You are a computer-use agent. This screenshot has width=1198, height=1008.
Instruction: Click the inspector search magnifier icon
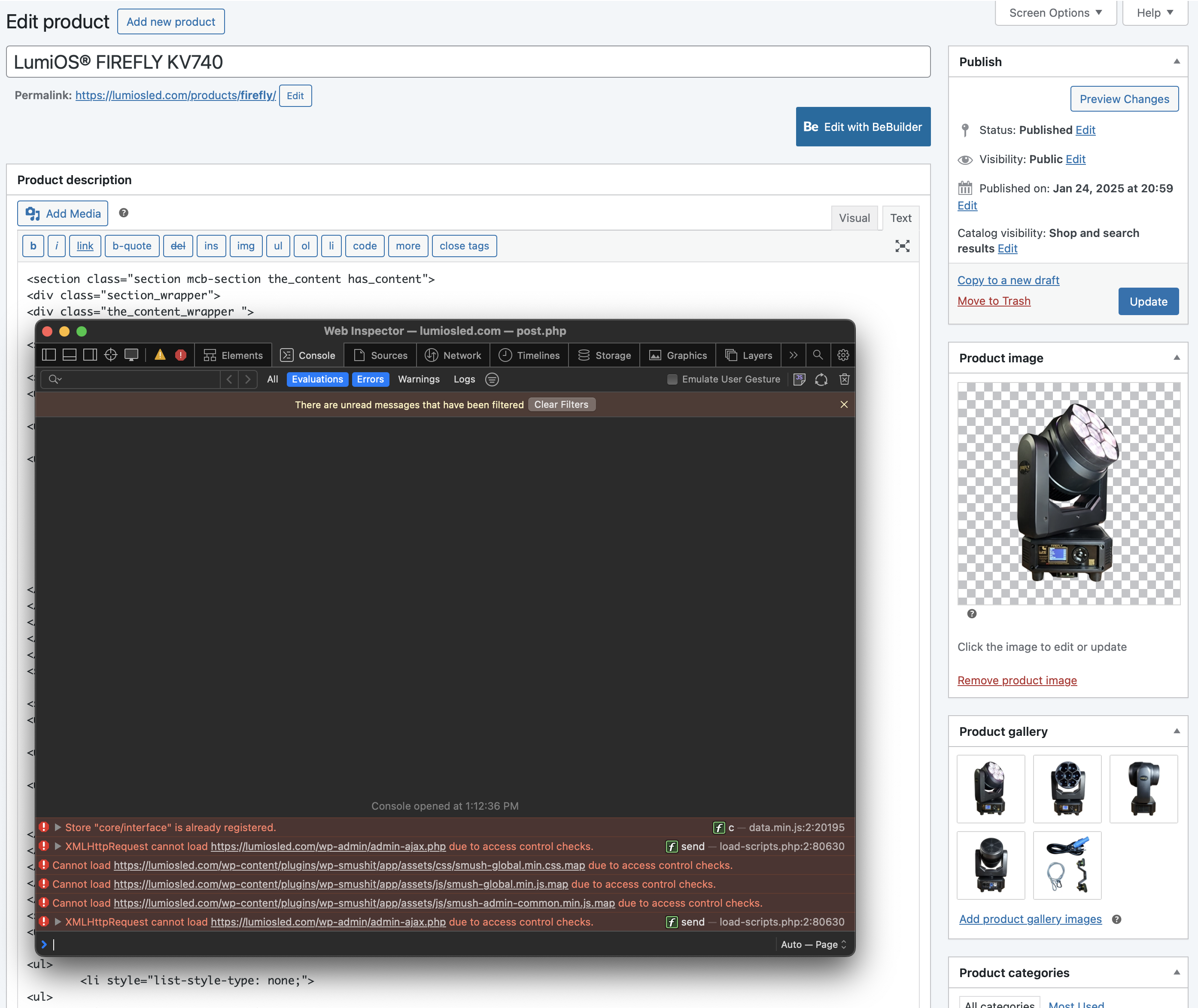[x=818, y=355]
